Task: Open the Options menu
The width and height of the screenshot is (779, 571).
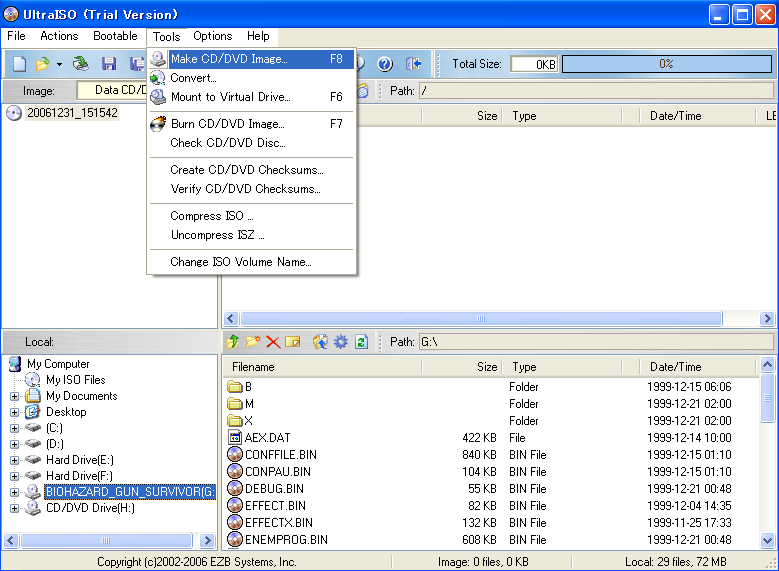Action: 213,36
